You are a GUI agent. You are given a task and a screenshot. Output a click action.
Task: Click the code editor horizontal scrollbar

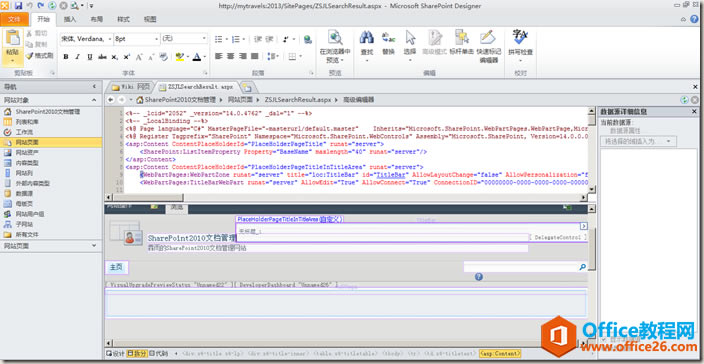[345, 197]
